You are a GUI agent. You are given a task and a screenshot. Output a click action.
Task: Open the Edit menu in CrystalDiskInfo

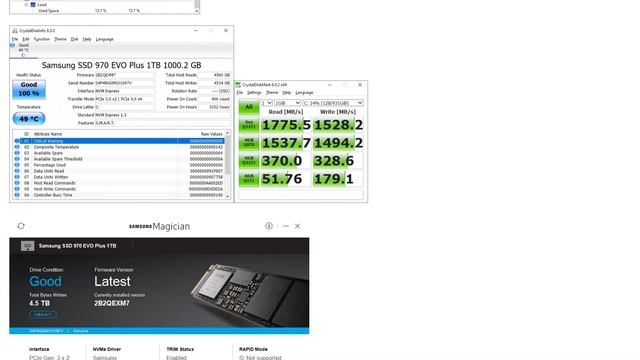click(x=26, y=39)
